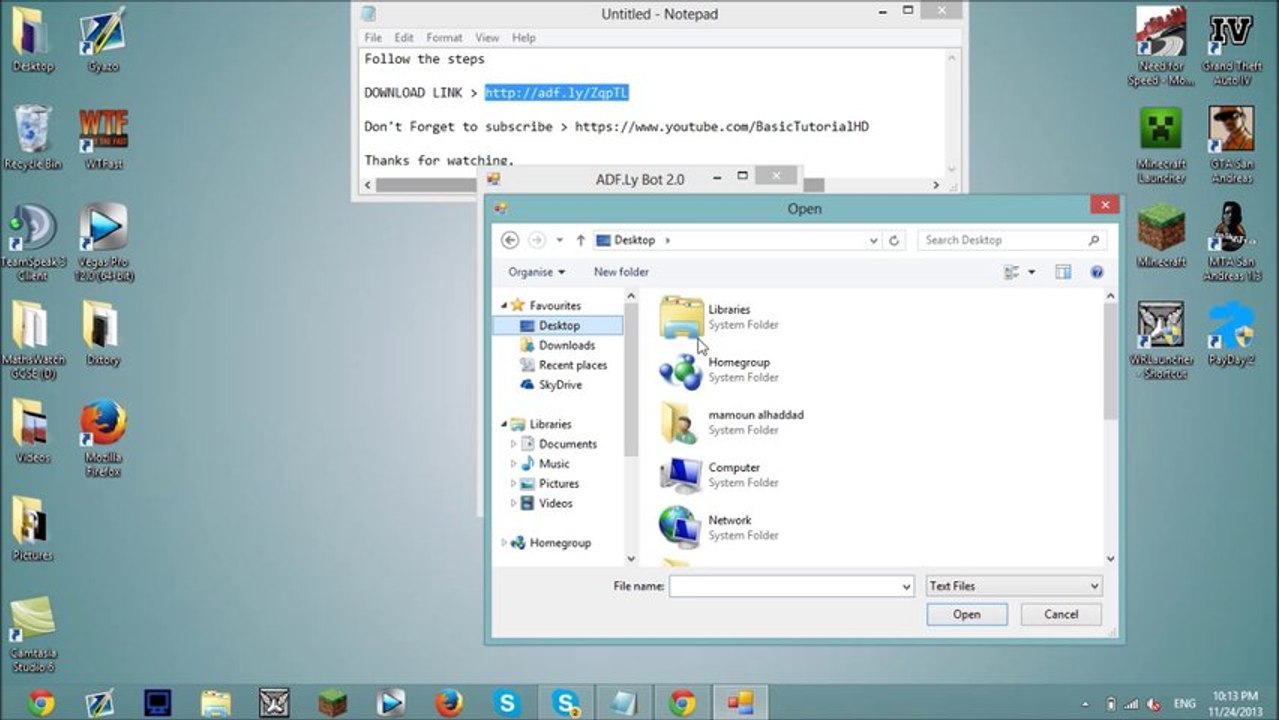This screenshot has width=1279, height=720.
Task: Go up one level with the up arrow
Action: 580,240
